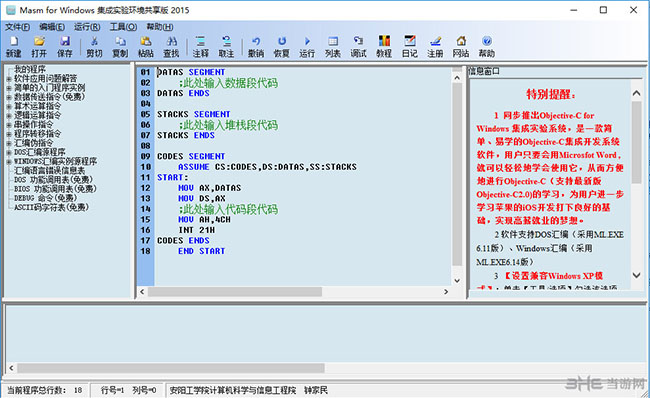
Task: Expand the 简单的入门程序实例 tree node
Action: pyautogui.click(x=9, y=87)
